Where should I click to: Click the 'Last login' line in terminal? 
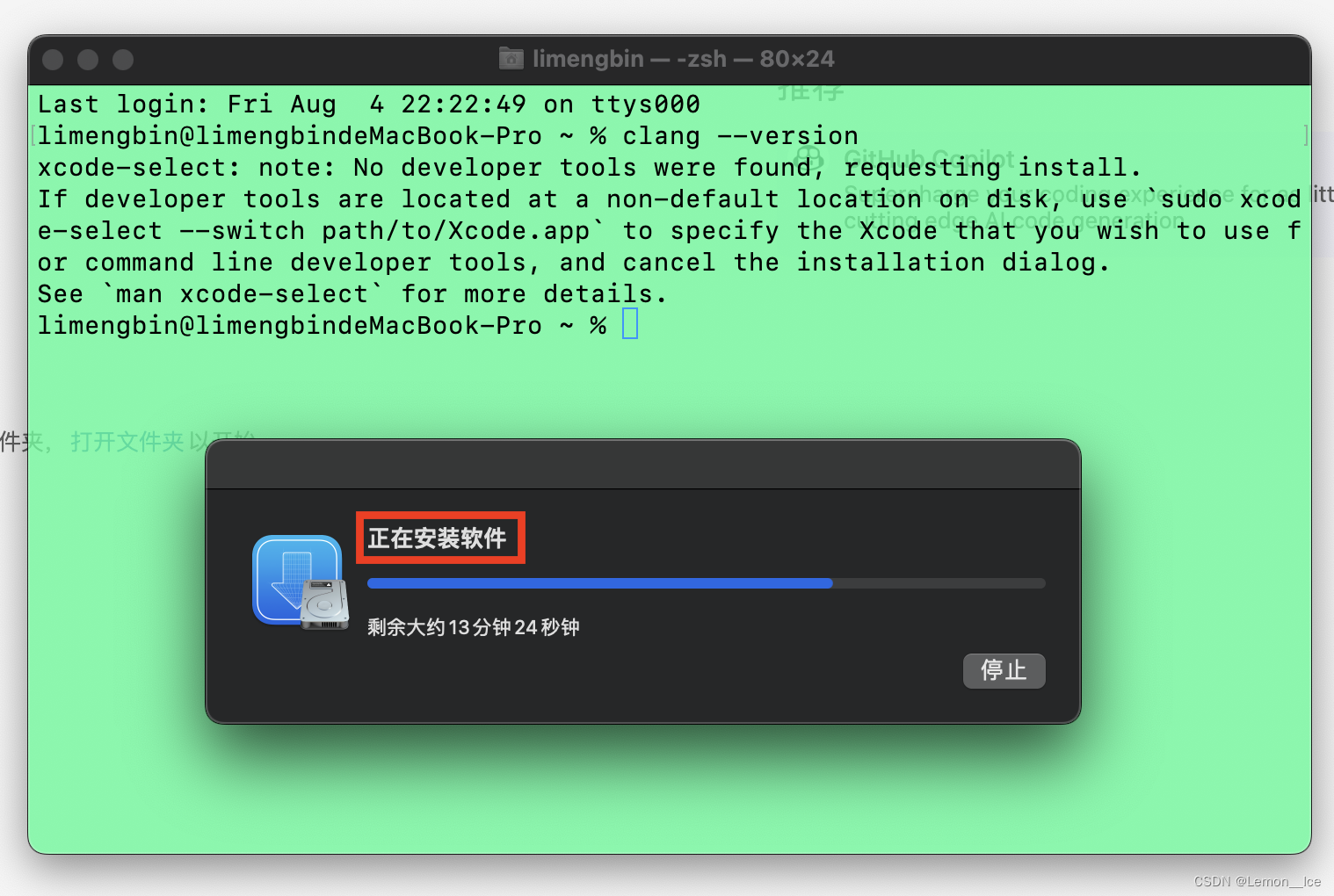pyautogui.click(x=369, y=104)
